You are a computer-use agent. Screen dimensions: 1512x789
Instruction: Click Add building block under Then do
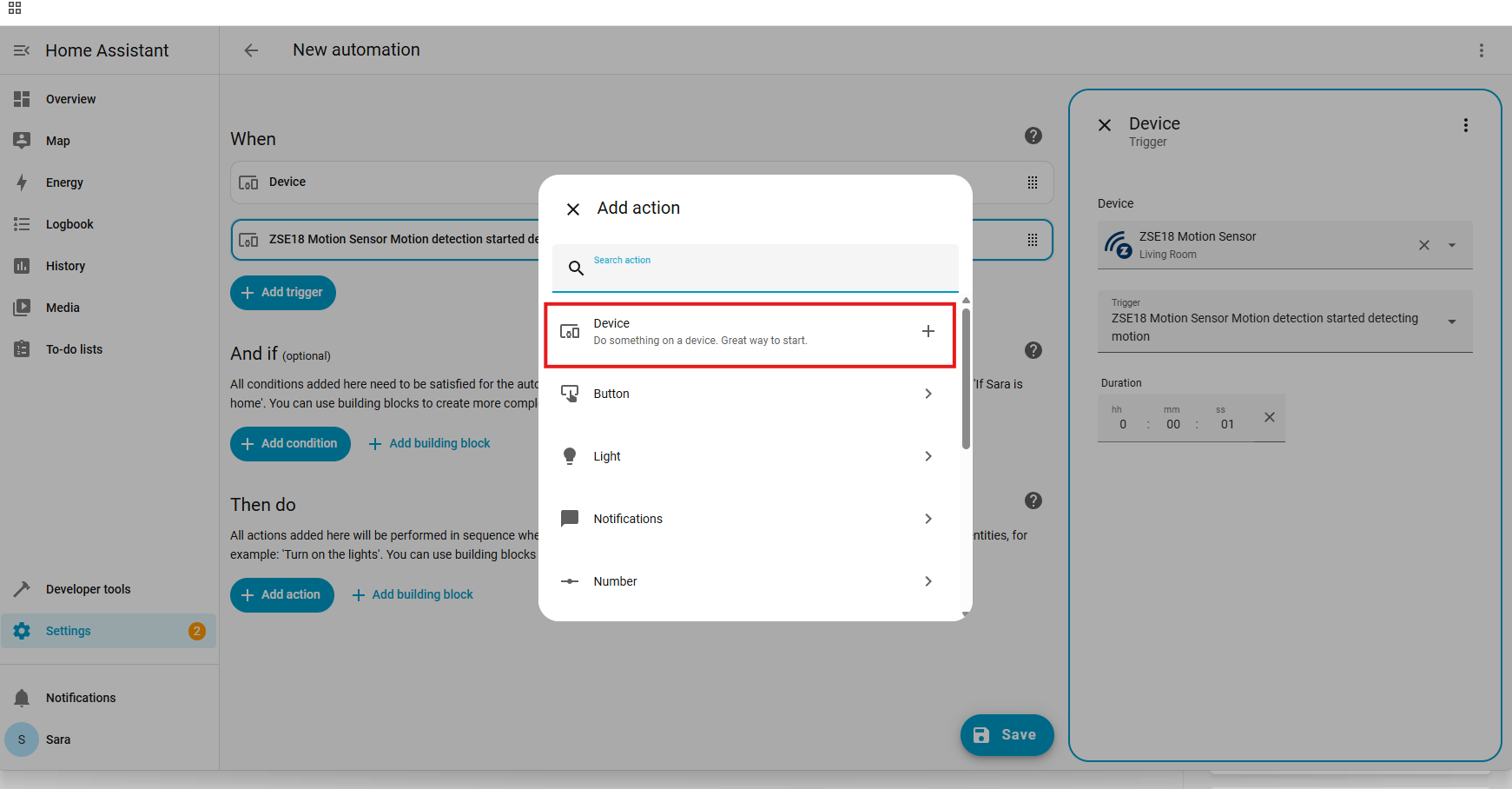point(413,595)
